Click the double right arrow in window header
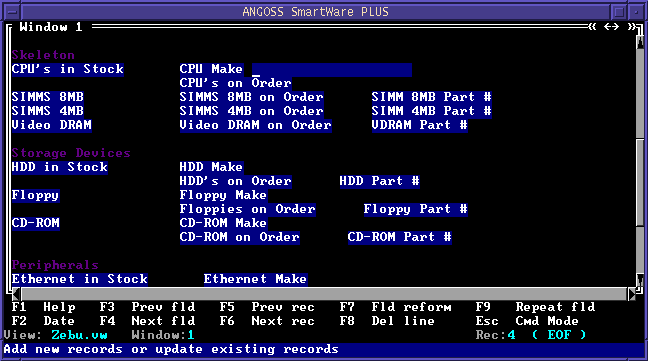This screenshot has height=361, width=648. (x=631, y=27)
